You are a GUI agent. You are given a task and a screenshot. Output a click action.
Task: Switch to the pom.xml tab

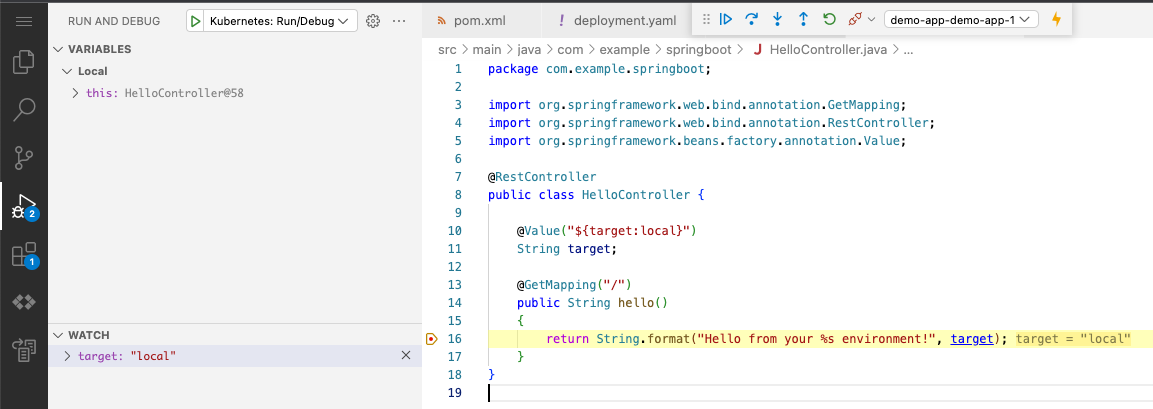tap(471, 20)
